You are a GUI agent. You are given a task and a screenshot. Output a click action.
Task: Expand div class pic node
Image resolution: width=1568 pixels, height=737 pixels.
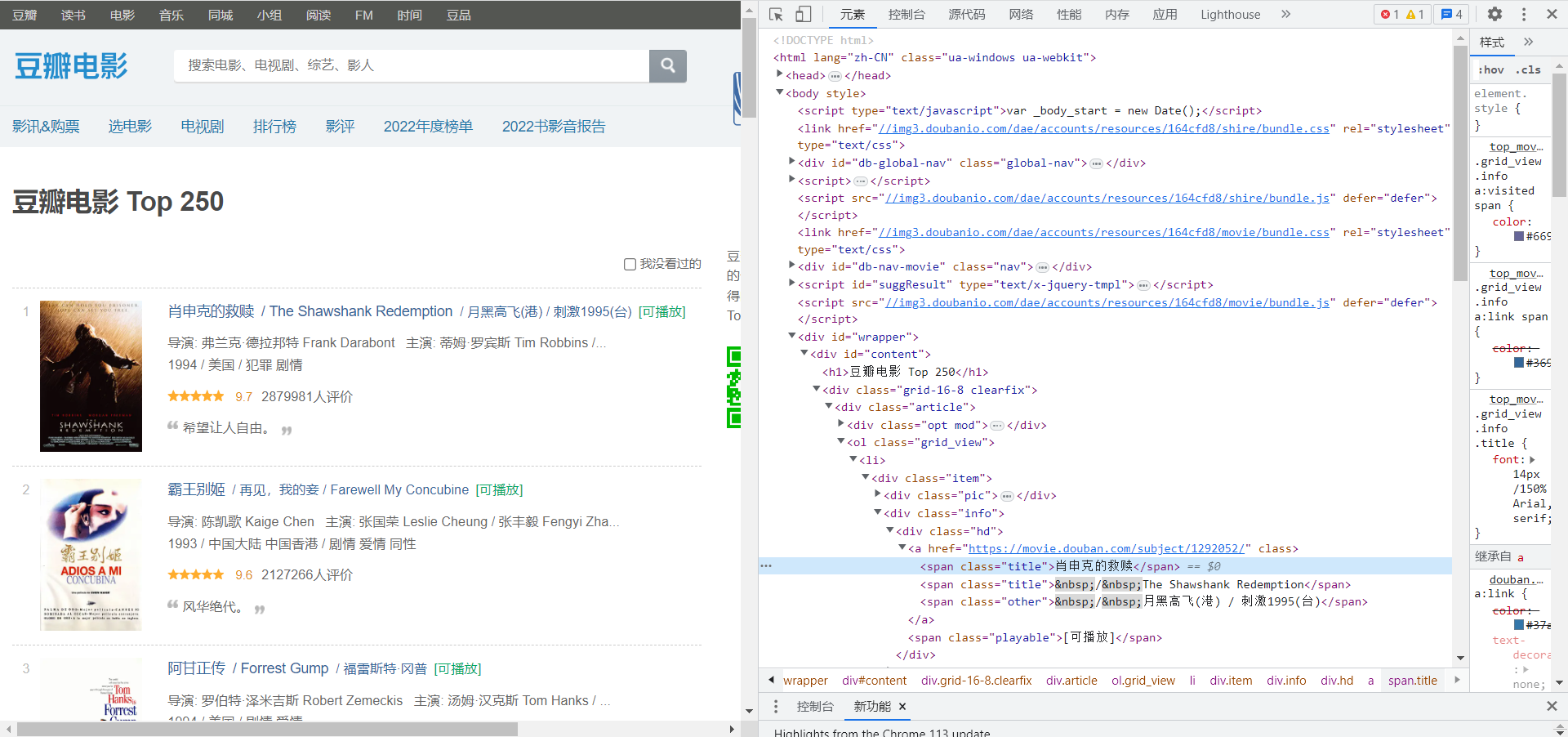pyautogui.click(x=877, y=494)
